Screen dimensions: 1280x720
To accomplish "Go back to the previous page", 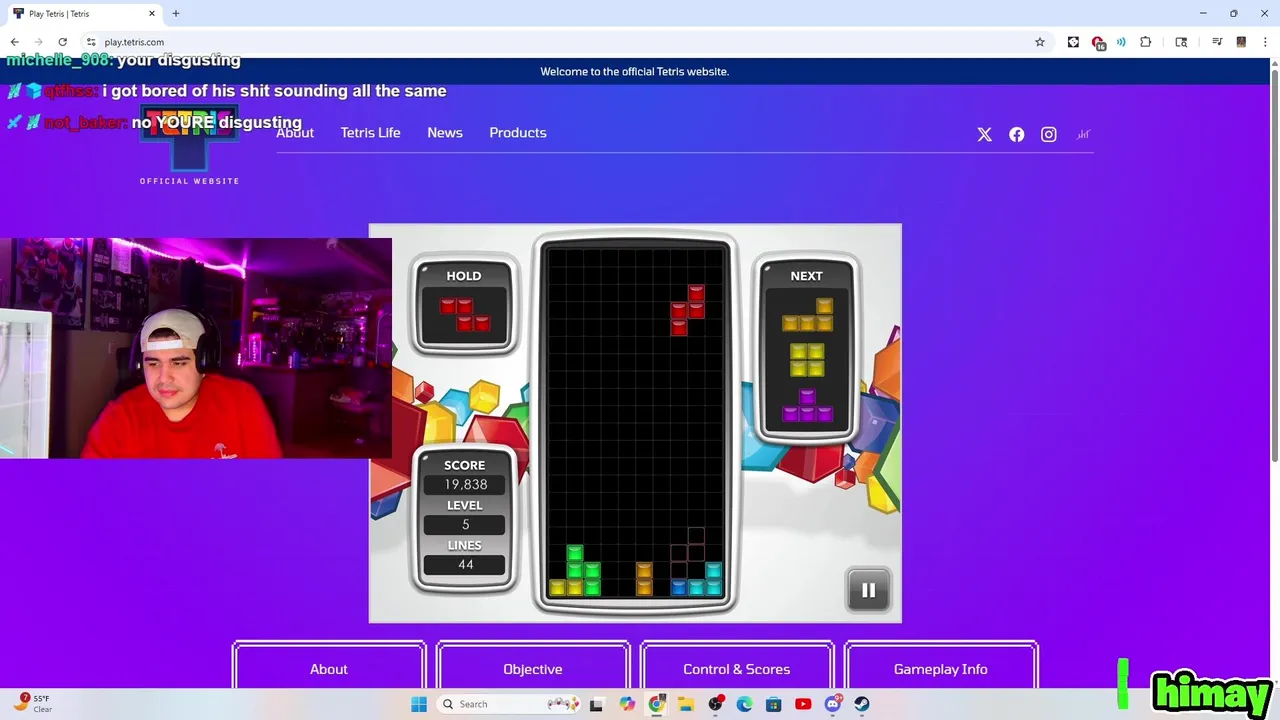I will point(14,42).
